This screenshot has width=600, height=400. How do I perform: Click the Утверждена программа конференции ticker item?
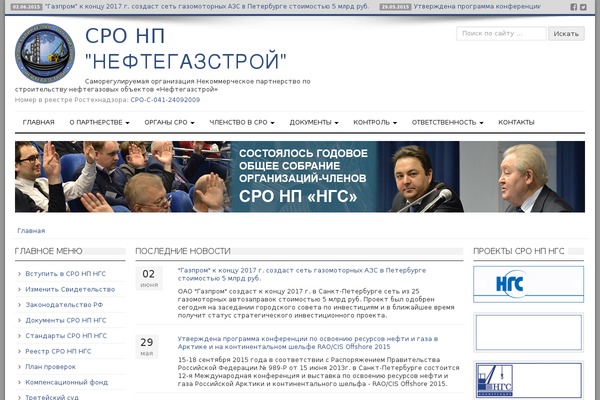477,7
